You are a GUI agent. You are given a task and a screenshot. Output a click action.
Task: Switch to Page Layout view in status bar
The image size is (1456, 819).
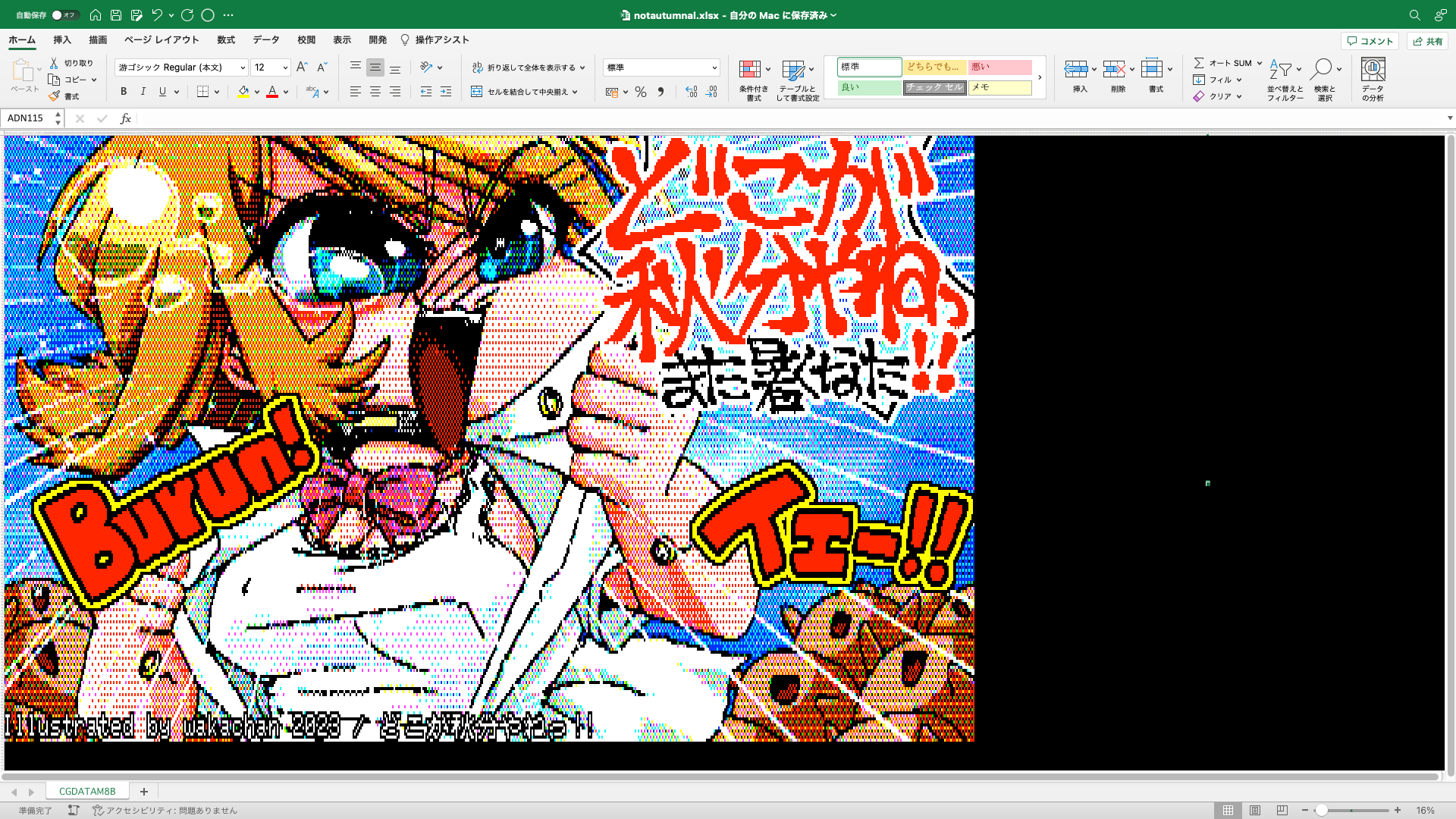tap(1255, 810)
